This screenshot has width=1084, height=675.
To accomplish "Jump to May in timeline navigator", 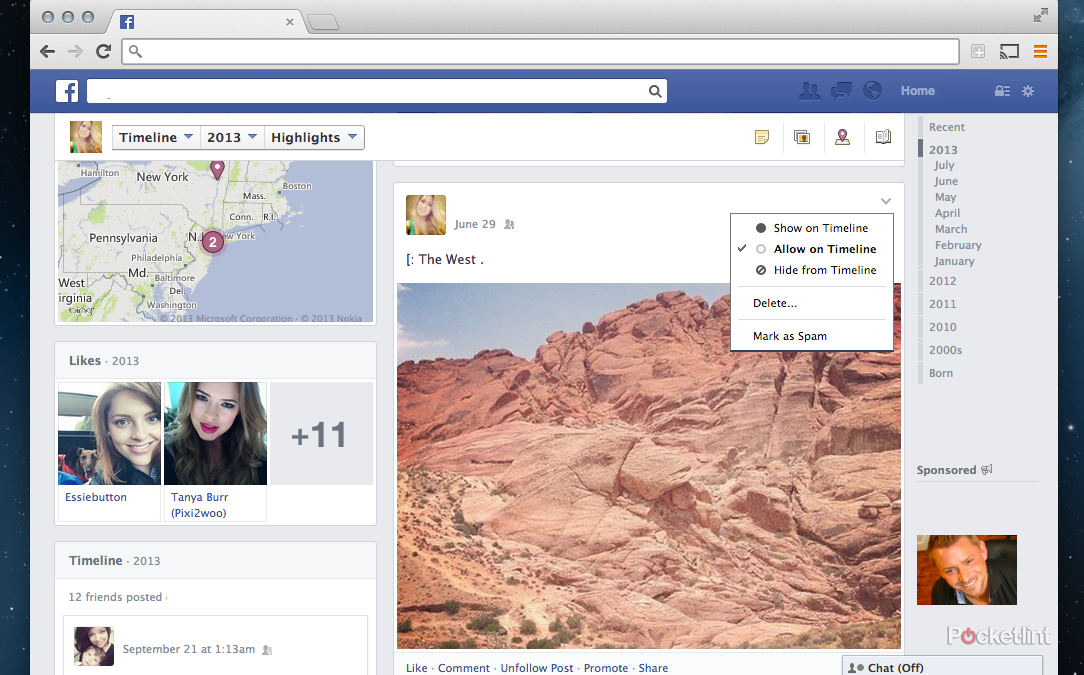I will (945, 197).
